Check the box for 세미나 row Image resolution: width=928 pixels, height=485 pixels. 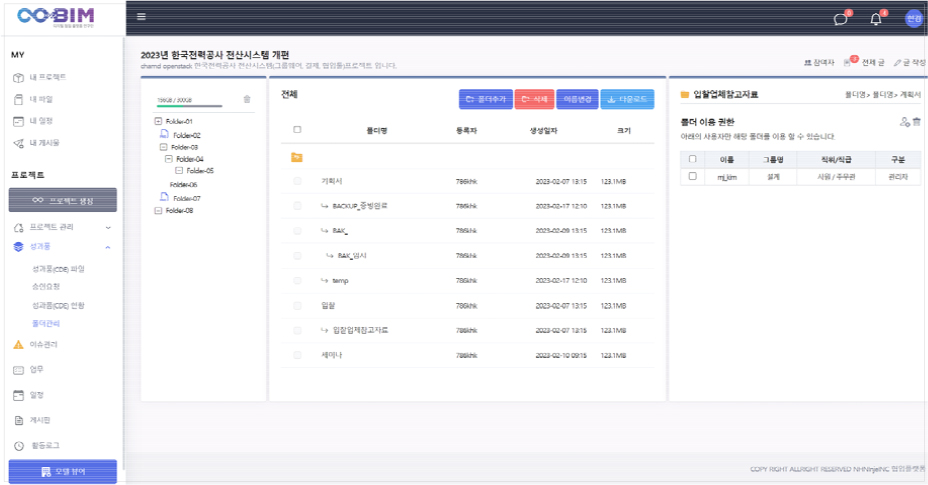[297, 355]
